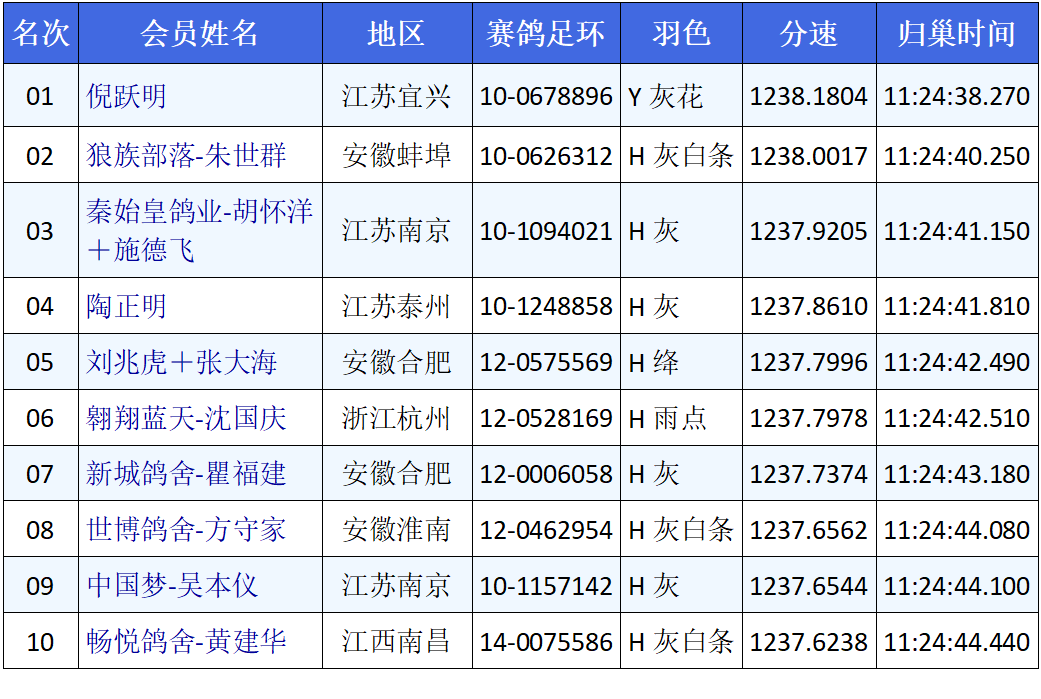Click the 陶正明 name link
1041x699 pixels.
tap(126, 306)
